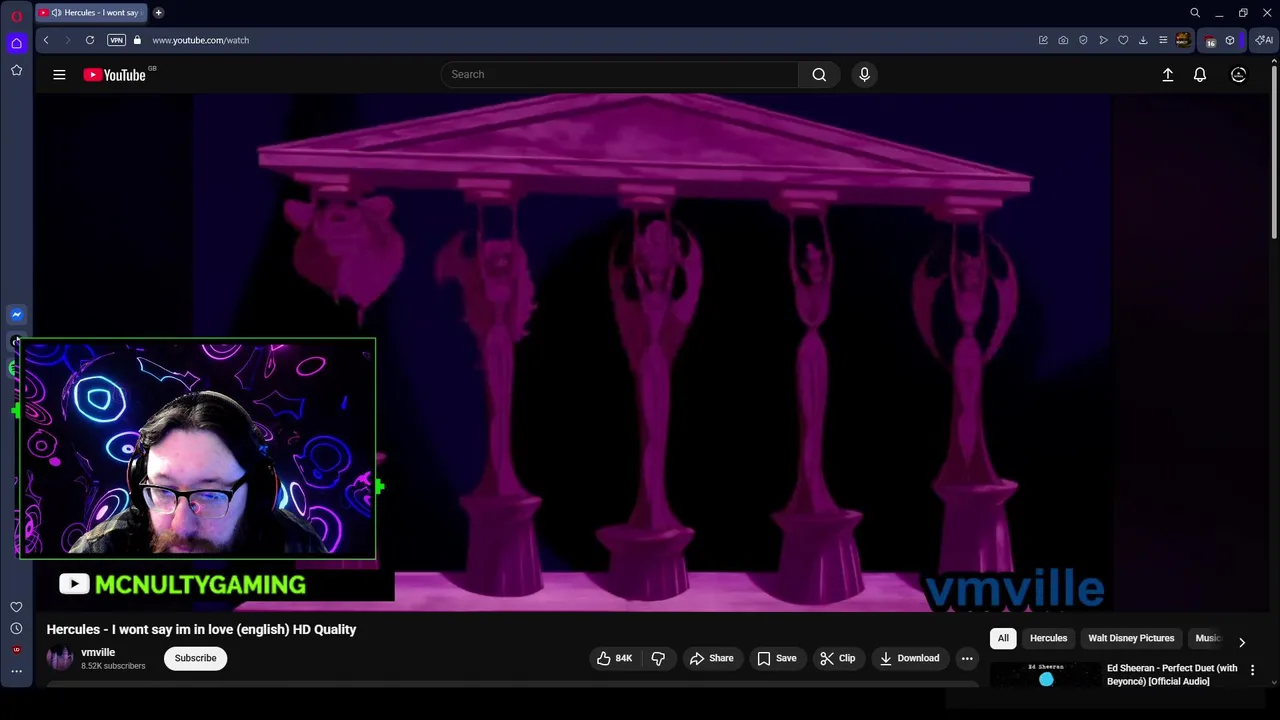Select the All filter chip
The image size is (1280, 720).
point(1003,638)
